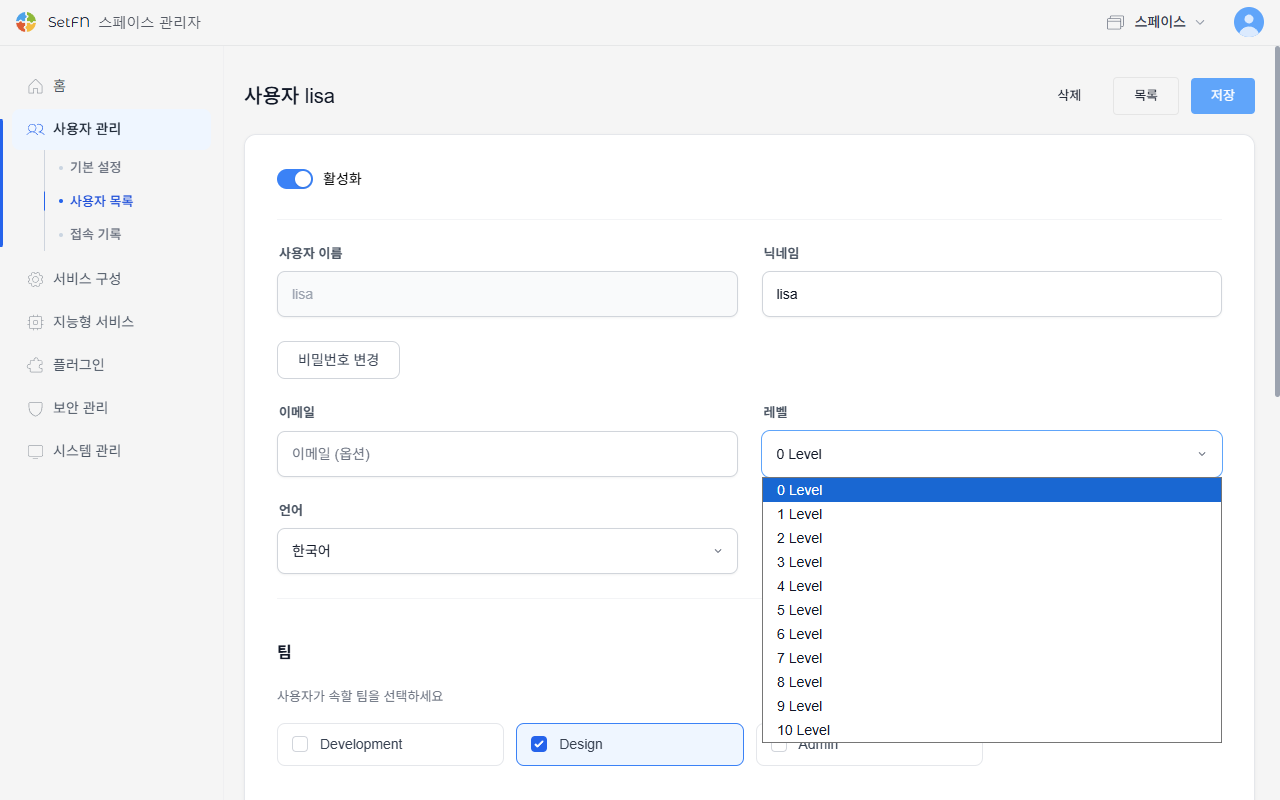Select 9 Level option
This screenshot has width=1280, height=800.
click(992, 706)
